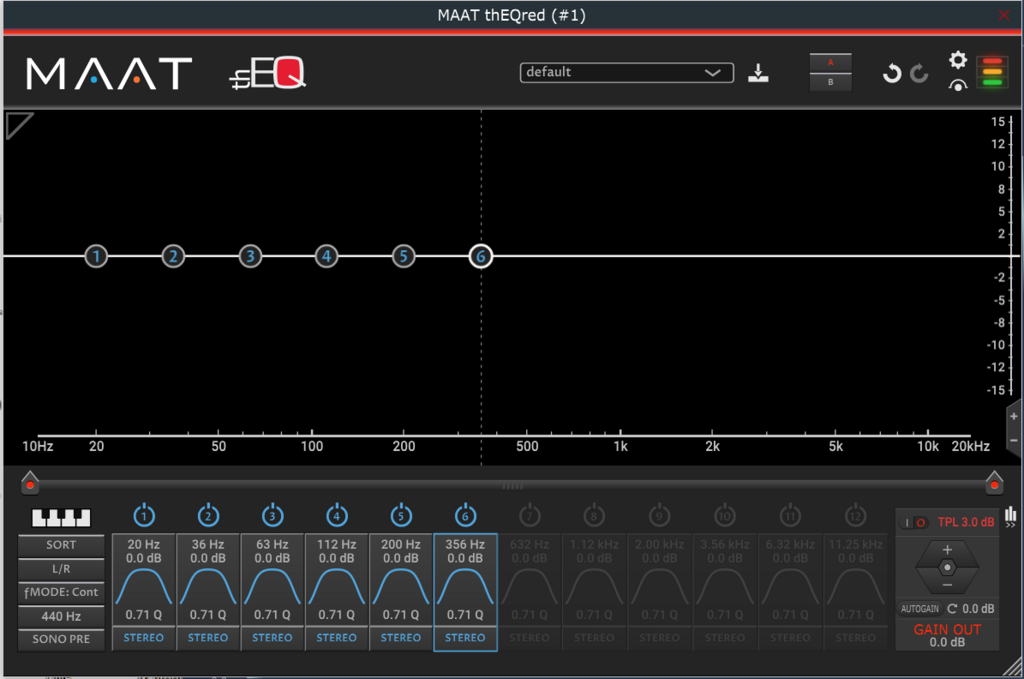Toggle power for band 1
This screenshot has width=1024, height=679.
click(x=144, y=515)
